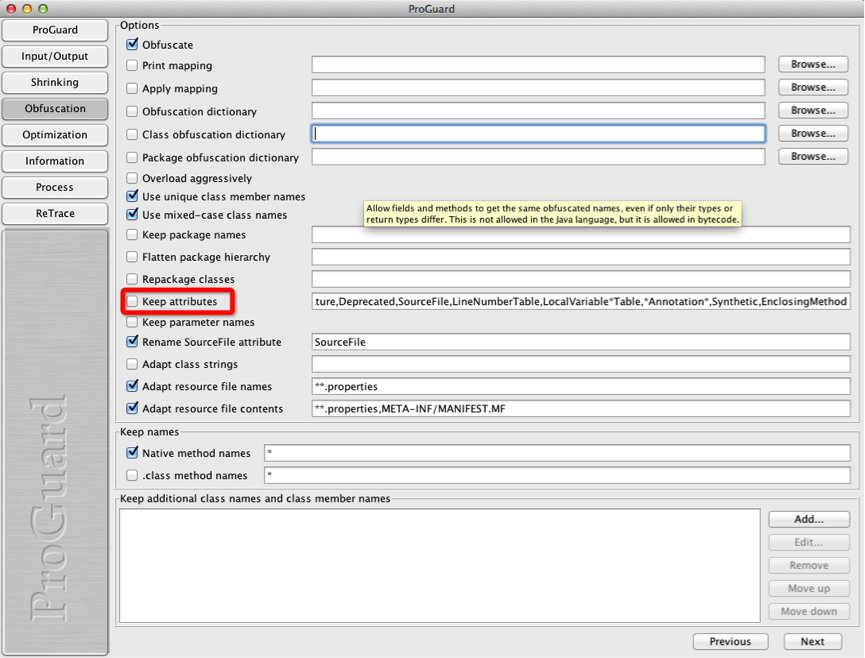Browse for Package obfuscation dictionary file
865x658 pixels.
pyautogui.click(x=813, y=157)
